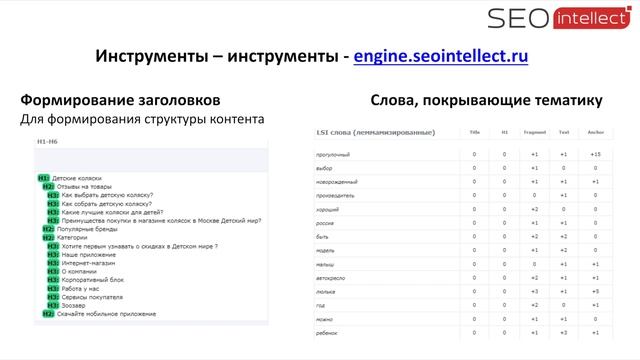Viewport: 640px width, 360px height.
Task: Select the LSI word 'хороший'
Action: pyautogui.click(x=327, y=209)
